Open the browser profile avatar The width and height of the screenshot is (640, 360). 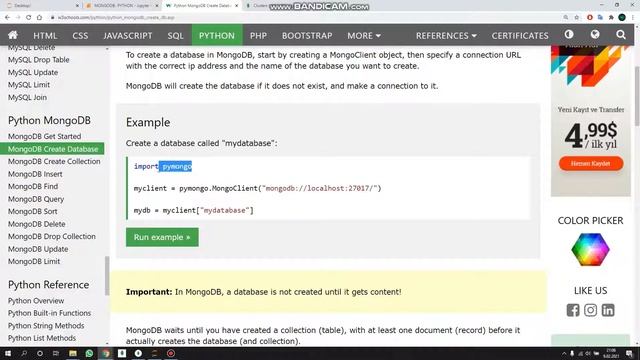622,18
